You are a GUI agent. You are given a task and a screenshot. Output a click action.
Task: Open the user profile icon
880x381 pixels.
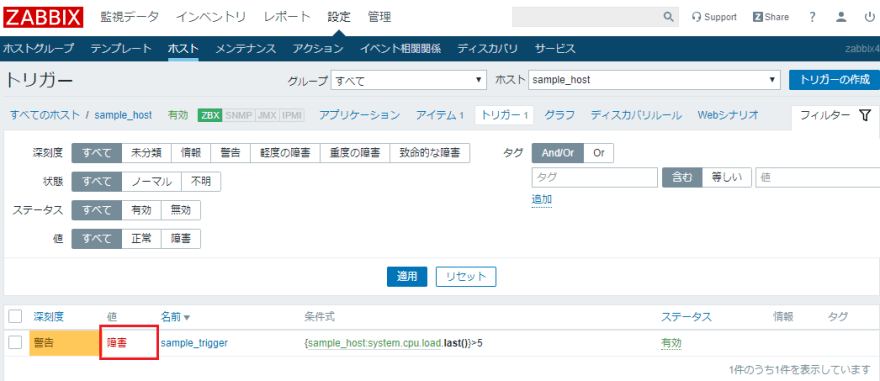(841, 17)
